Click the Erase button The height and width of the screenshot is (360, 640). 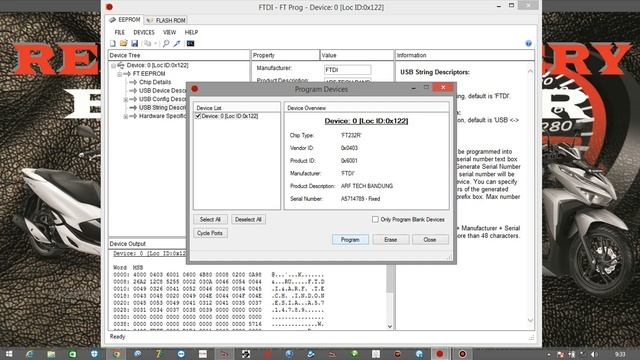(x=391, y=240)
